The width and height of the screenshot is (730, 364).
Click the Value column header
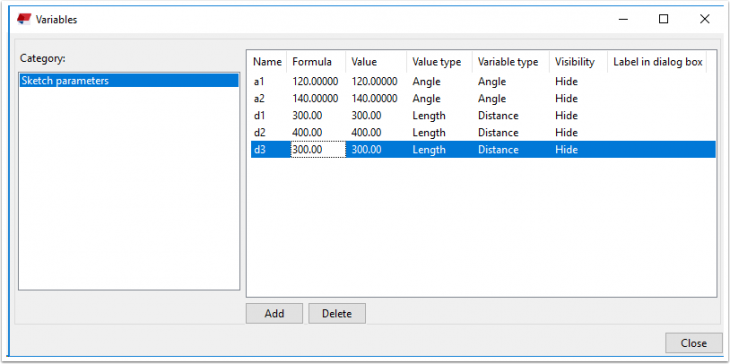376,62
